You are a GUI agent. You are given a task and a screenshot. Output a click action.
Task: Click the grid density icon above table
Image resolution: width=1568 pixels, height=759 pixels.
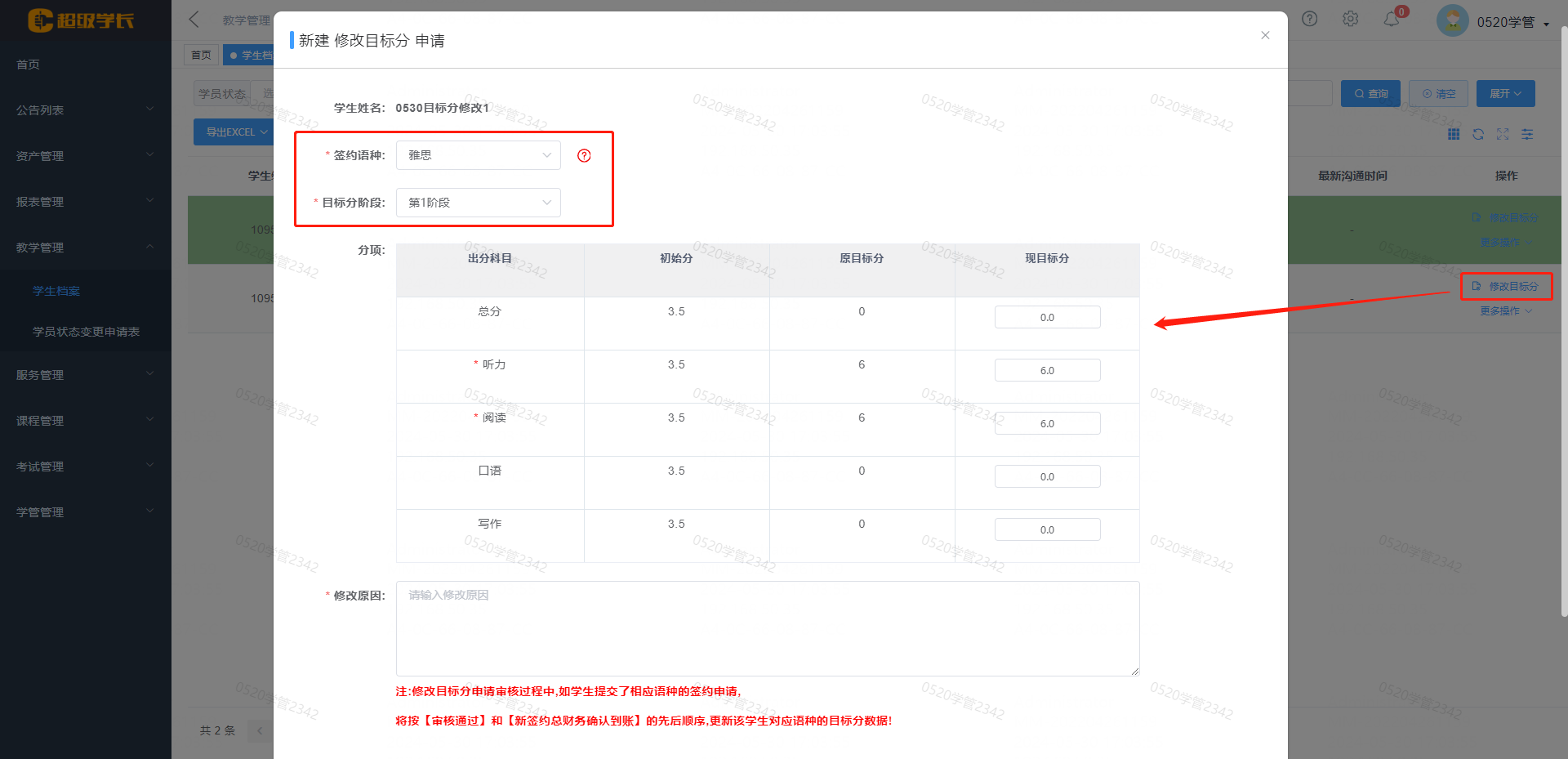pos(1454,135)
